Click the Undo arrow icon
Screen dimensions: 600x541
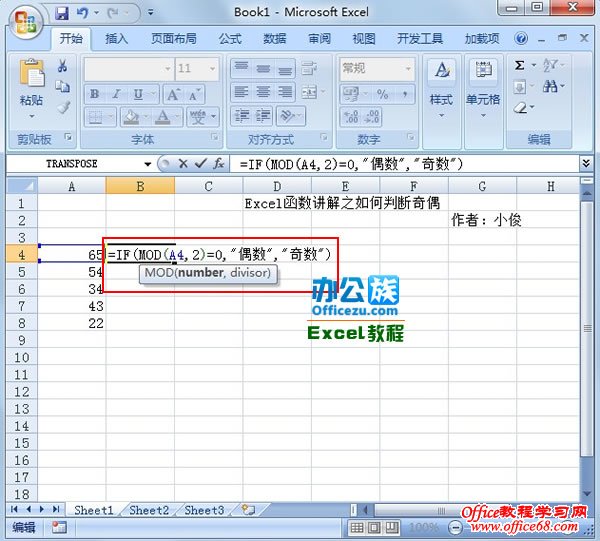(x=82, y=14)
